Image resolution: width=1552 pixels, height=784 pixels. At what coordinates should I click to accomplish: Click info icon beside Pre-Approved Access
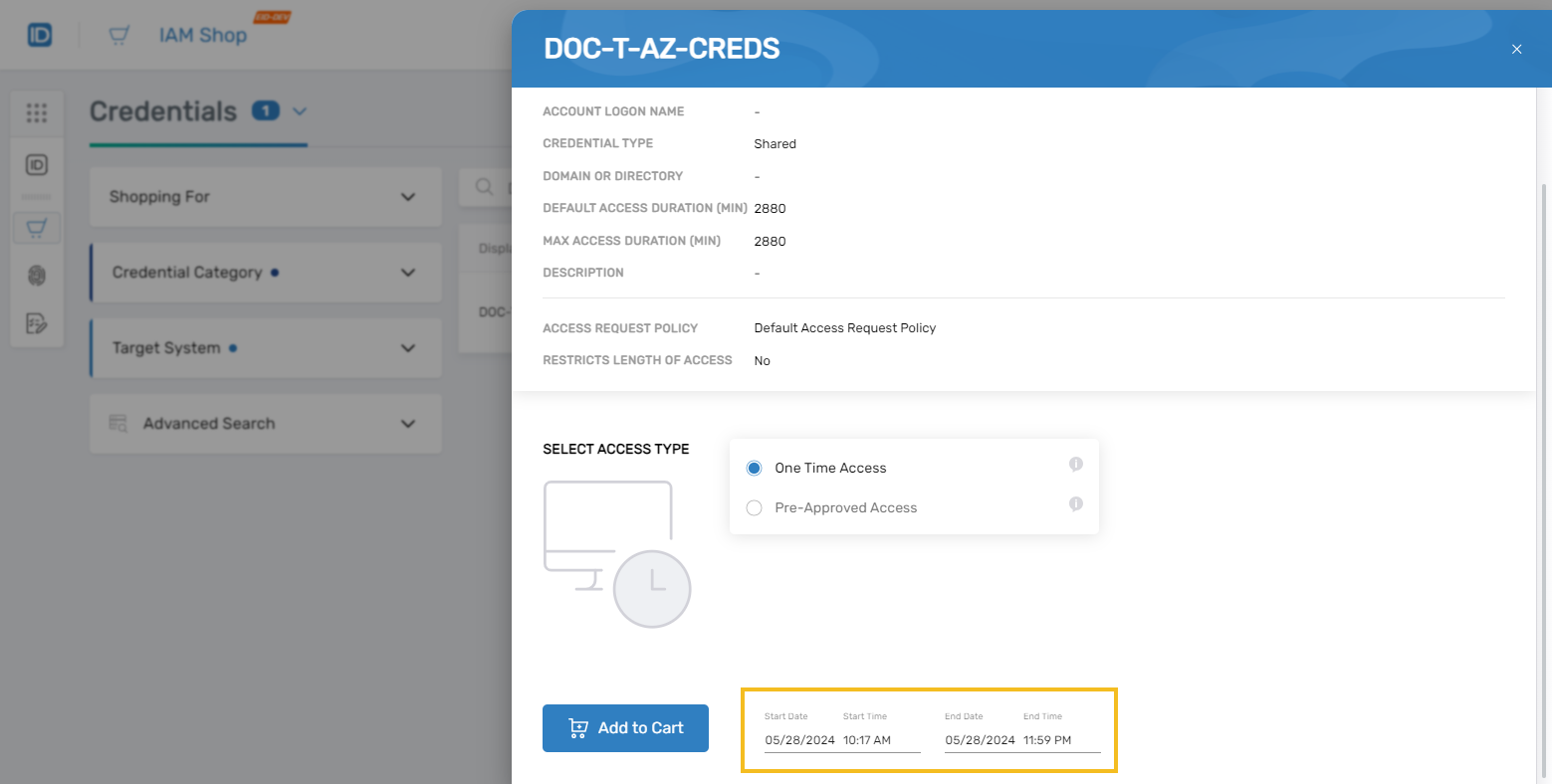point(1075,504)
